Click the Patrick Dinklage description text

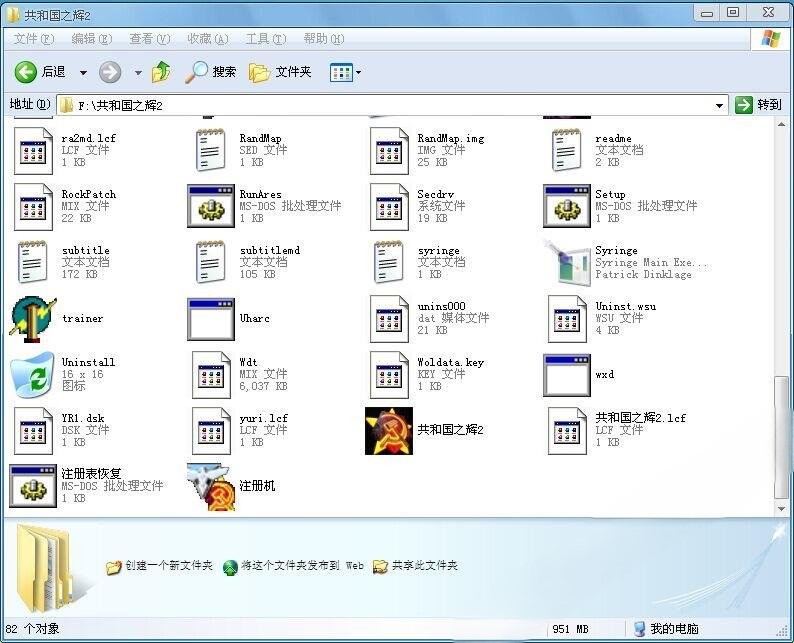pyautogui.click(x=643, y=274)
